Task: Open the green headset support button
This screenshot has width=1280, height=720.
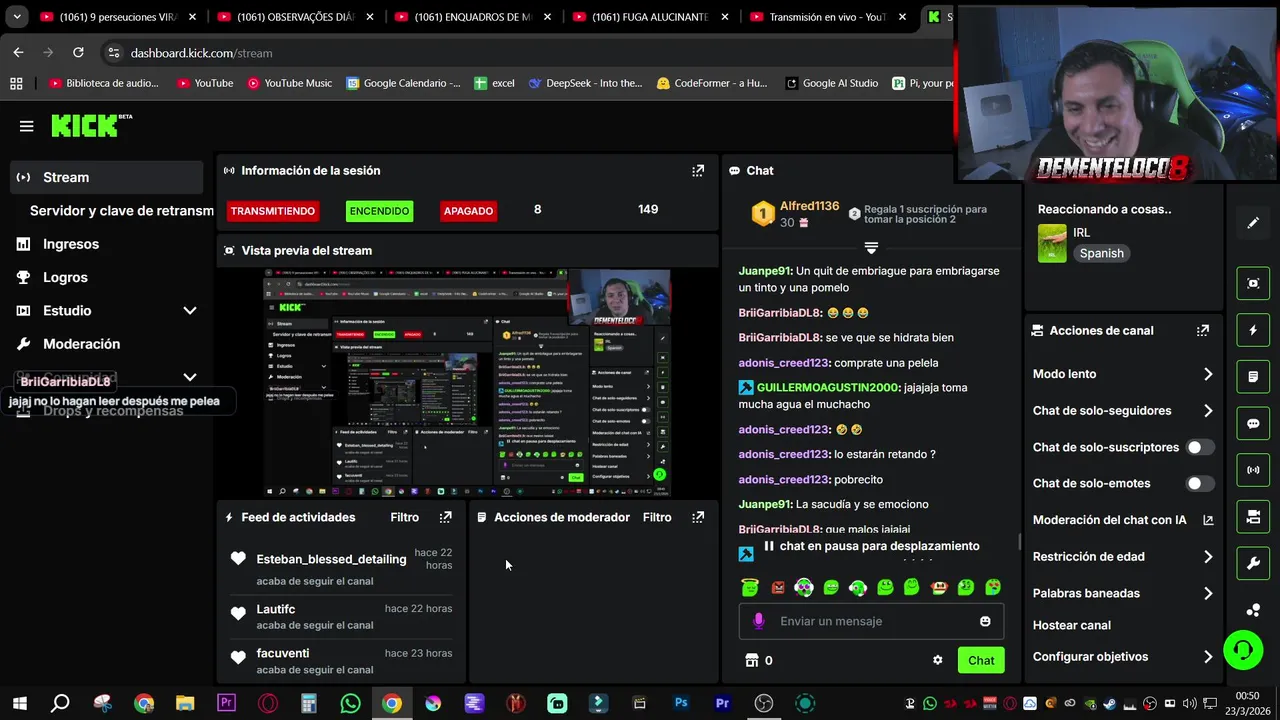Action: tap(1243, 651)
